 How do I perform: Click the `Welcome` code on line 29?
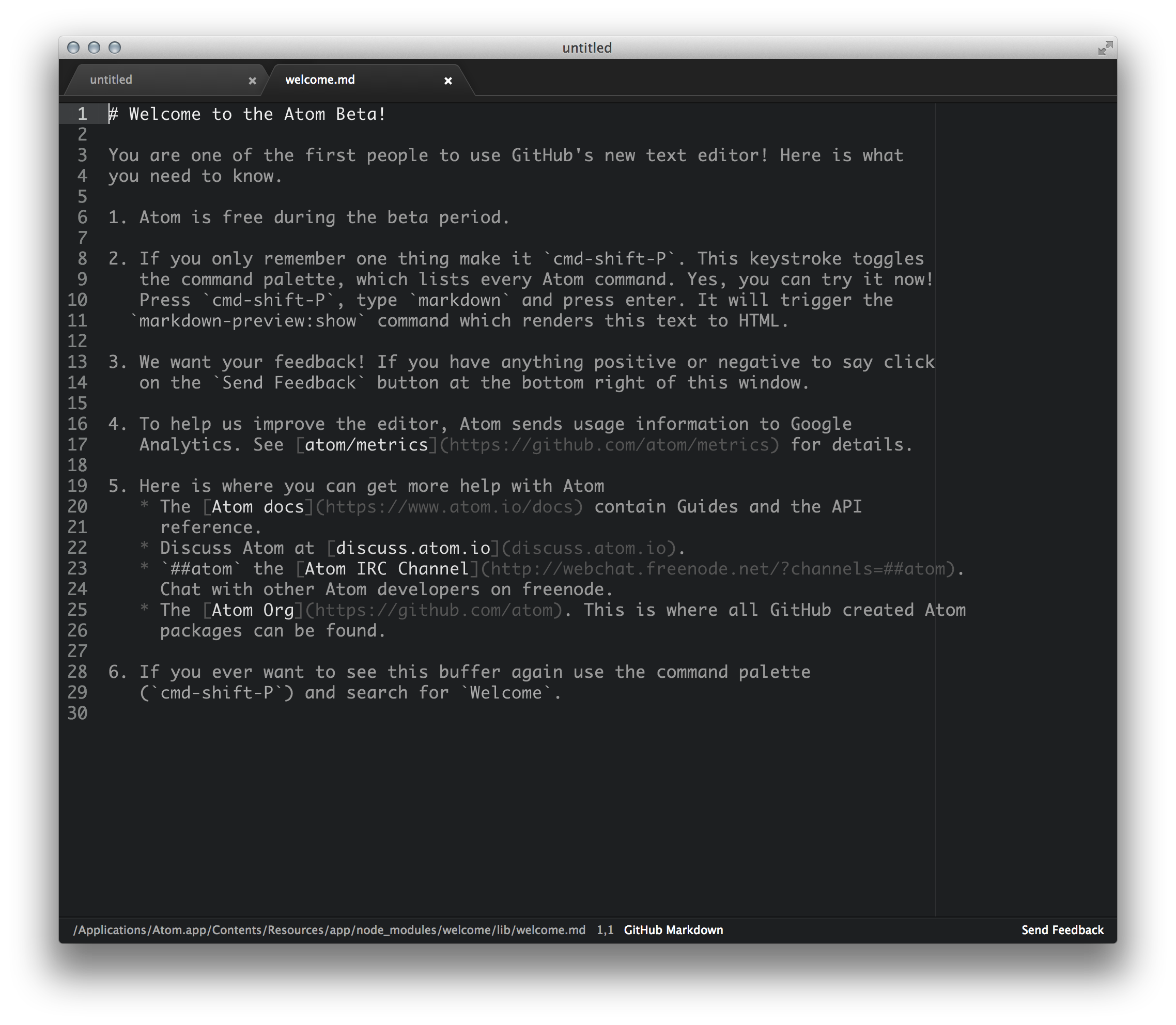pos(506,692)
